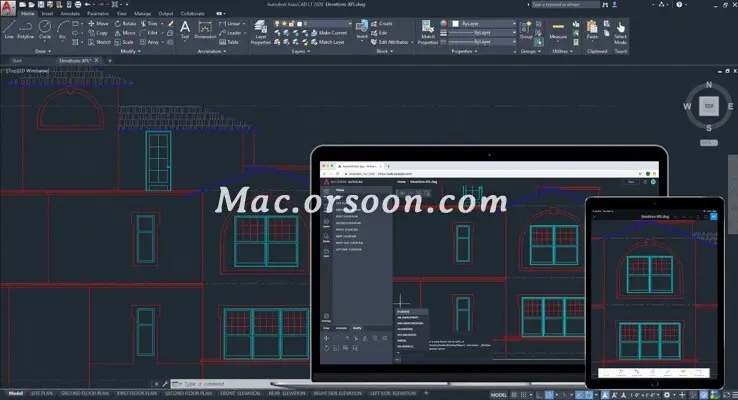Viewport: 738px width, 400px height.
Task: Open Layer Properties manager
Action: click(x=260, y=32)
